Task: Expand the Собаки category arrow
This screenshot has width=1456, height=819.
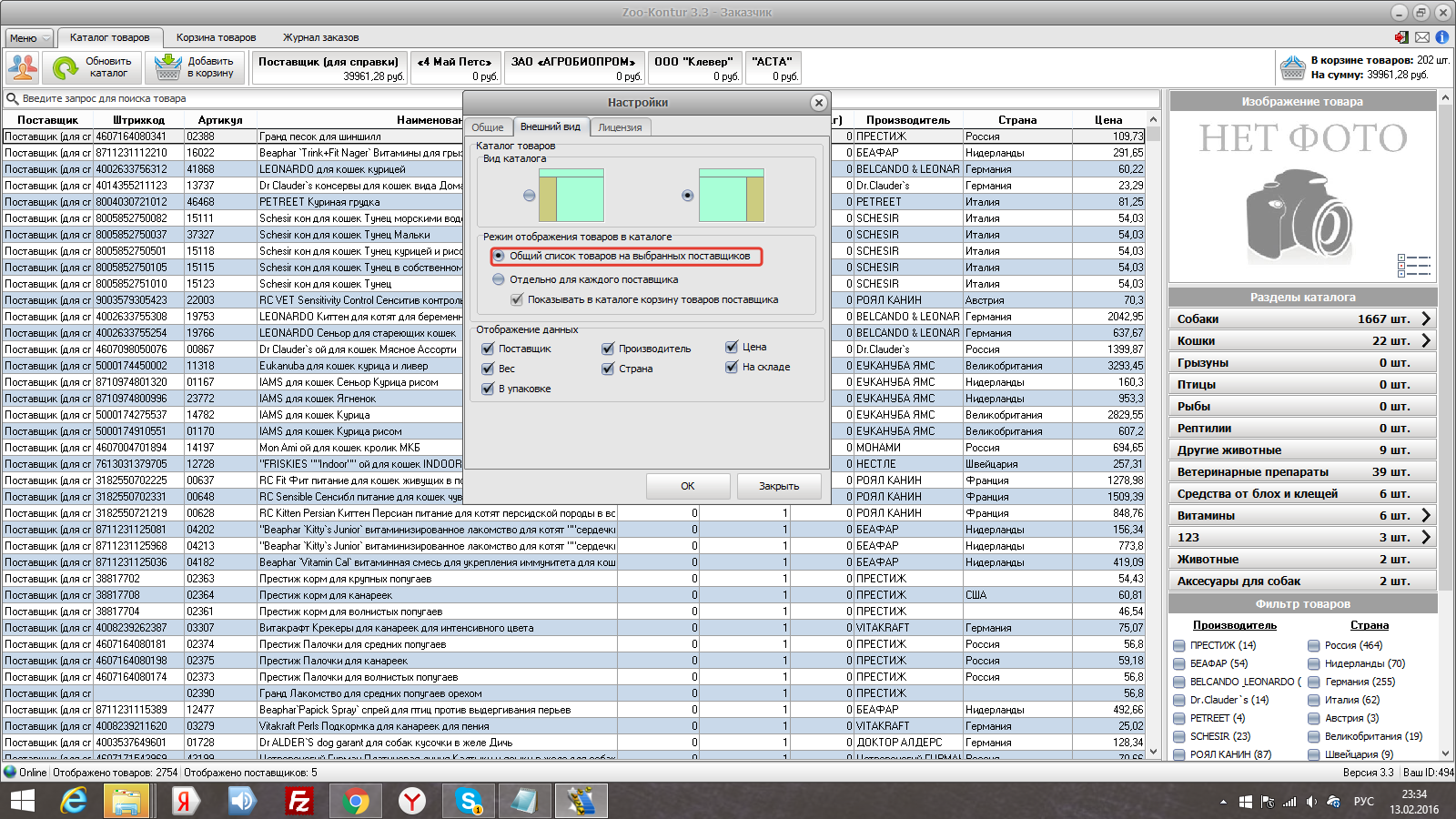Action: click(x=1425, y=318)
